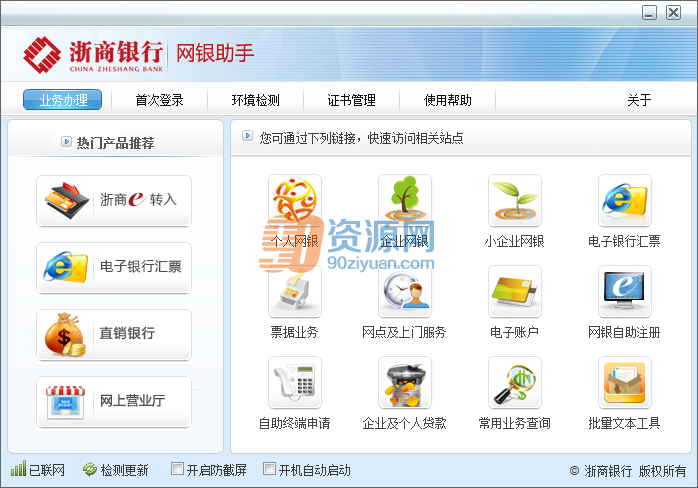Click the 已联网 status text
The height and width of the screenshot is (488, 698).
pyautogui.click(x=47, y=470)
